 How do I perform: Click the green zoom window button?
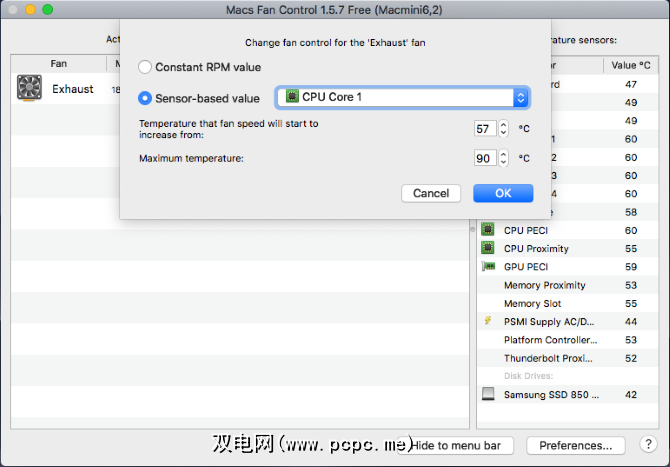pos(47,9)
